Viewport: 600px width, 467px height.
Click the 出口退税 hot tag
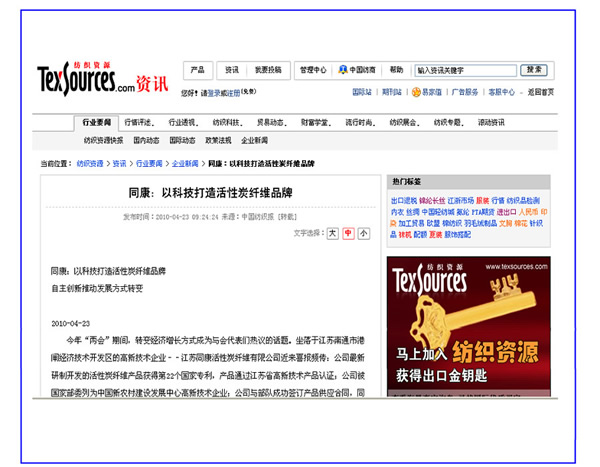point(403,200)
